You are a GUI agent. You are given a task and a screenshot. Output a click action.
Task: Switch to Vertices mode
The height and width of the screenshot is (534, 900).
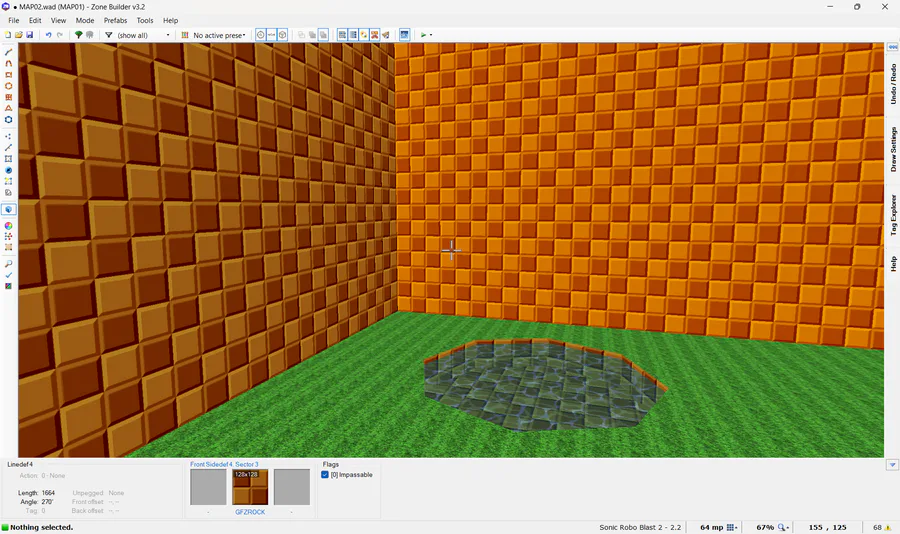(x=8, y=137)
